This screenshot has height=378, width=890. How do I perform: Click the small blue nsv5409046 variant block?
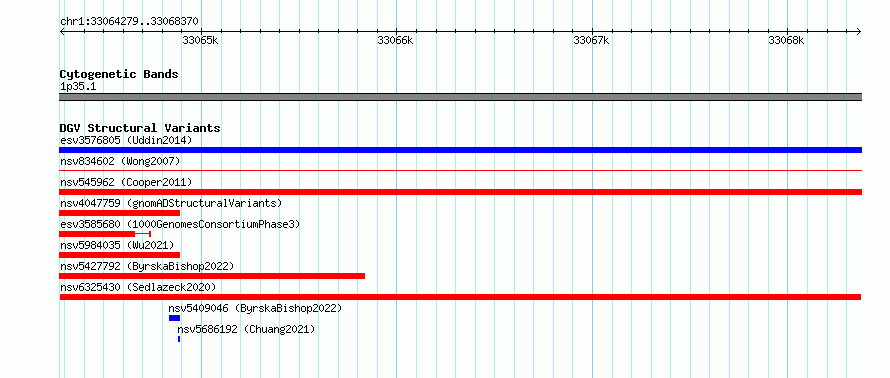pyautogui.click(x=174, y=318)
